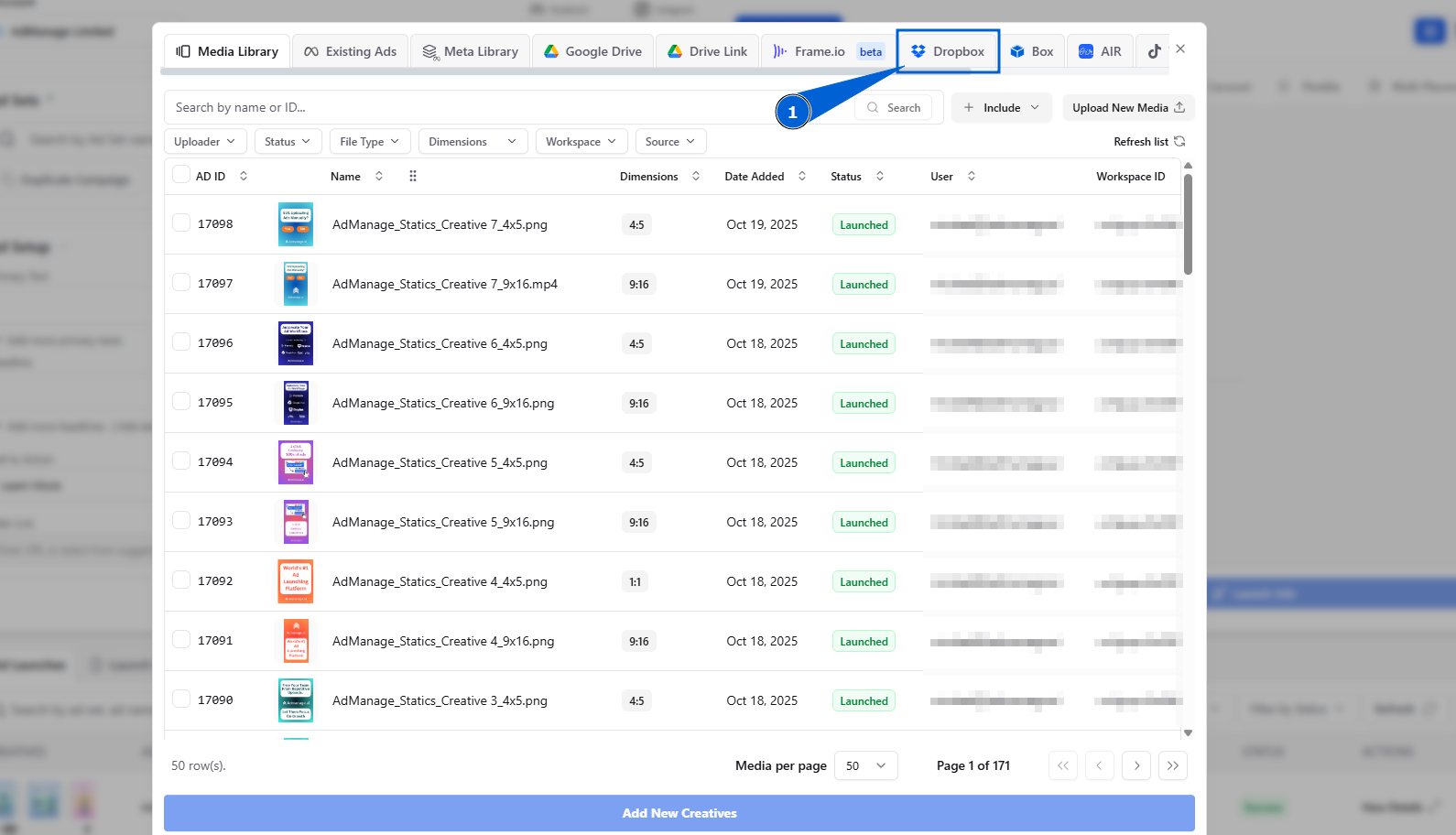Click the Add New Creatives button
Viewport: 1456px width, 835px height.
point(679,813)
